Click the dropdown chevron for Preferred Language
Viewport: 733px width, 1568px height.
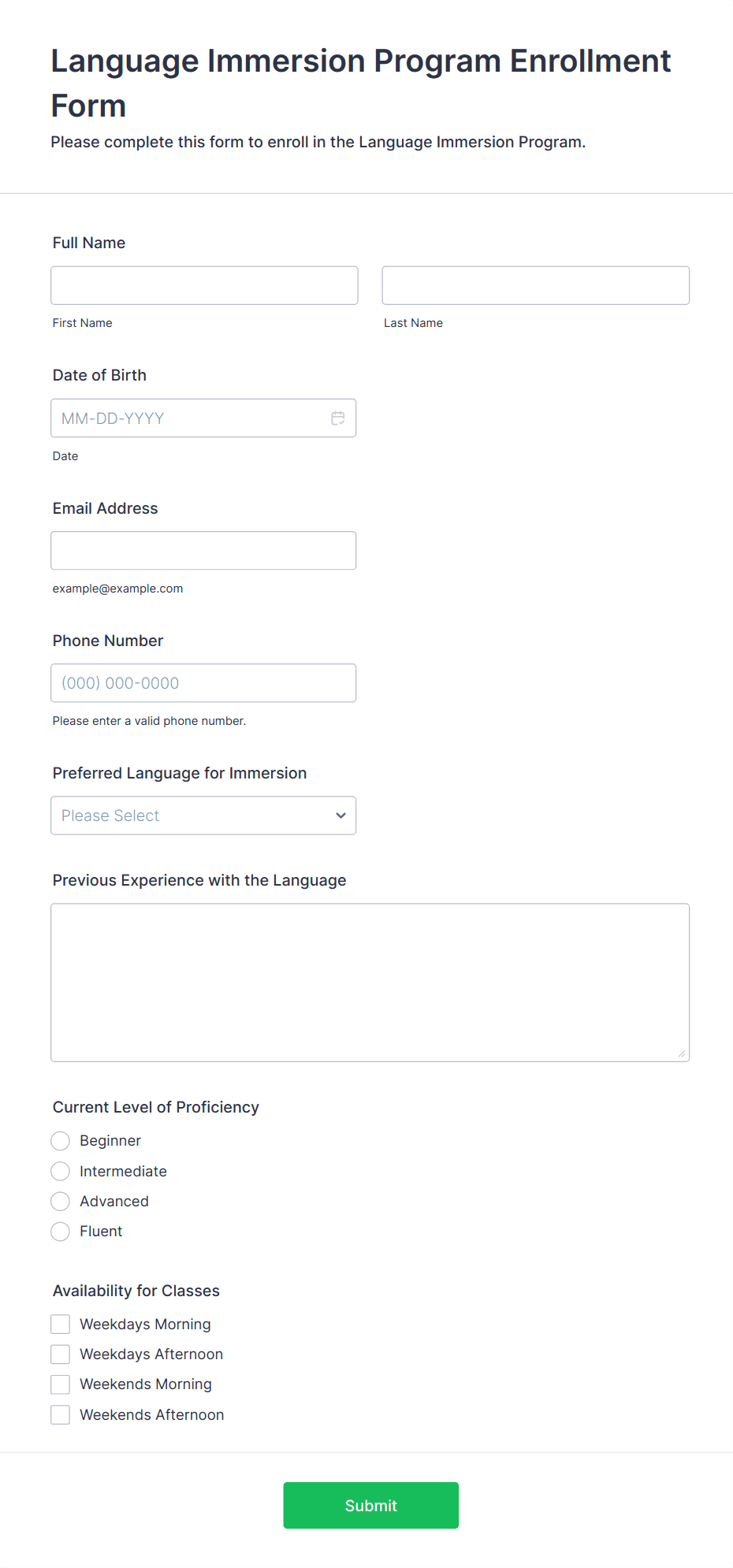[340, 816]
